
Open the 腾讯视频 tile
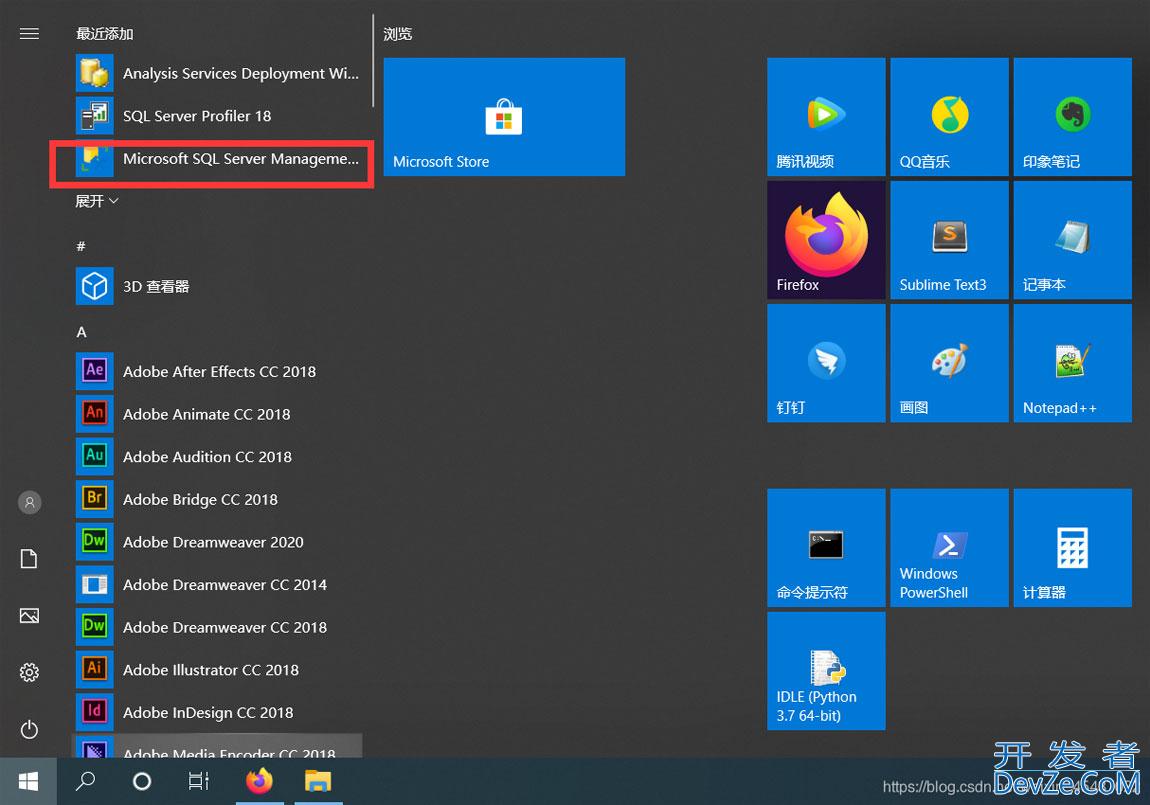[826, 117]
